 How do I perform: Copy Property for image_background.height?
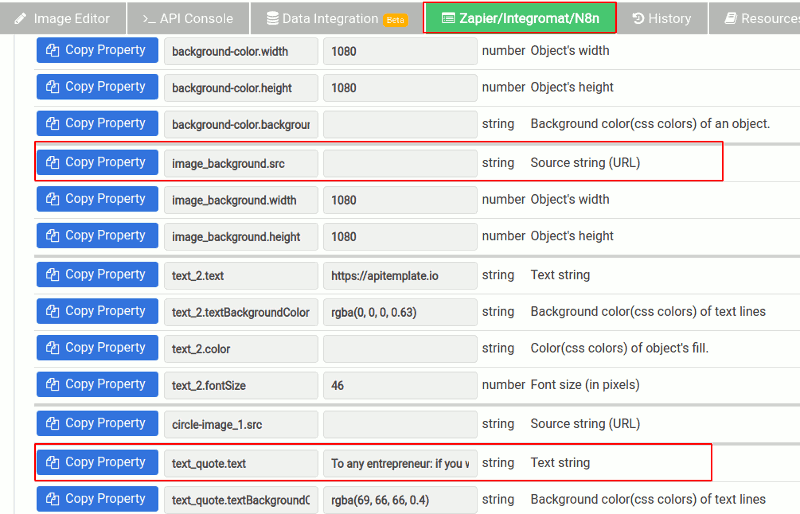(x=97, y=236)
